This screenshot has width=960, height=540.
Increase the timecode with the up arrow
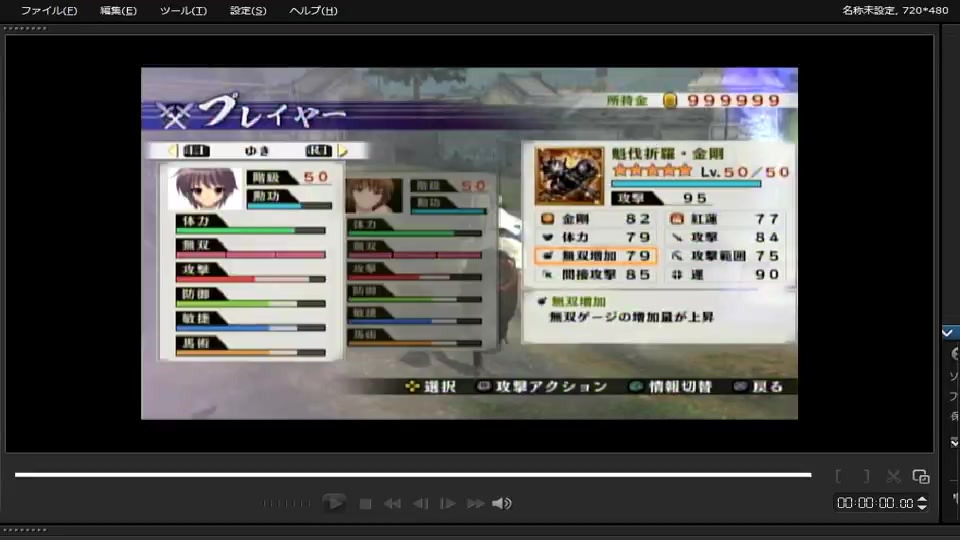[x=922, y=499]
